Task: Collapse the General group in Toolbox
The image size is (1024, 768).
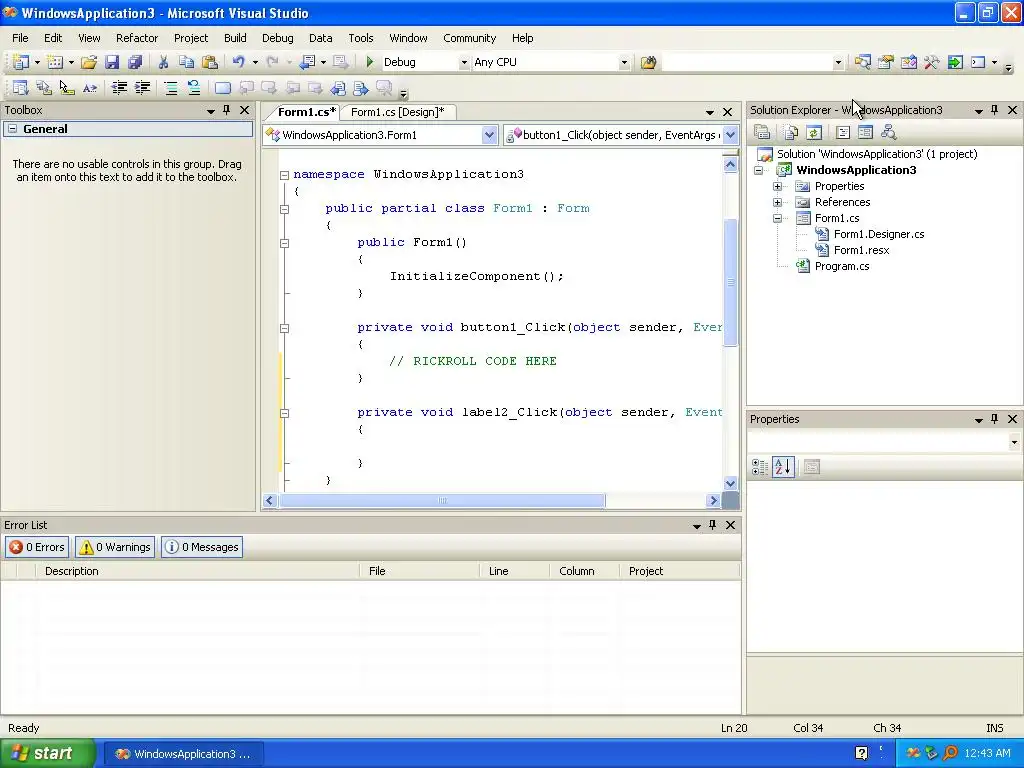Action: 12,129
